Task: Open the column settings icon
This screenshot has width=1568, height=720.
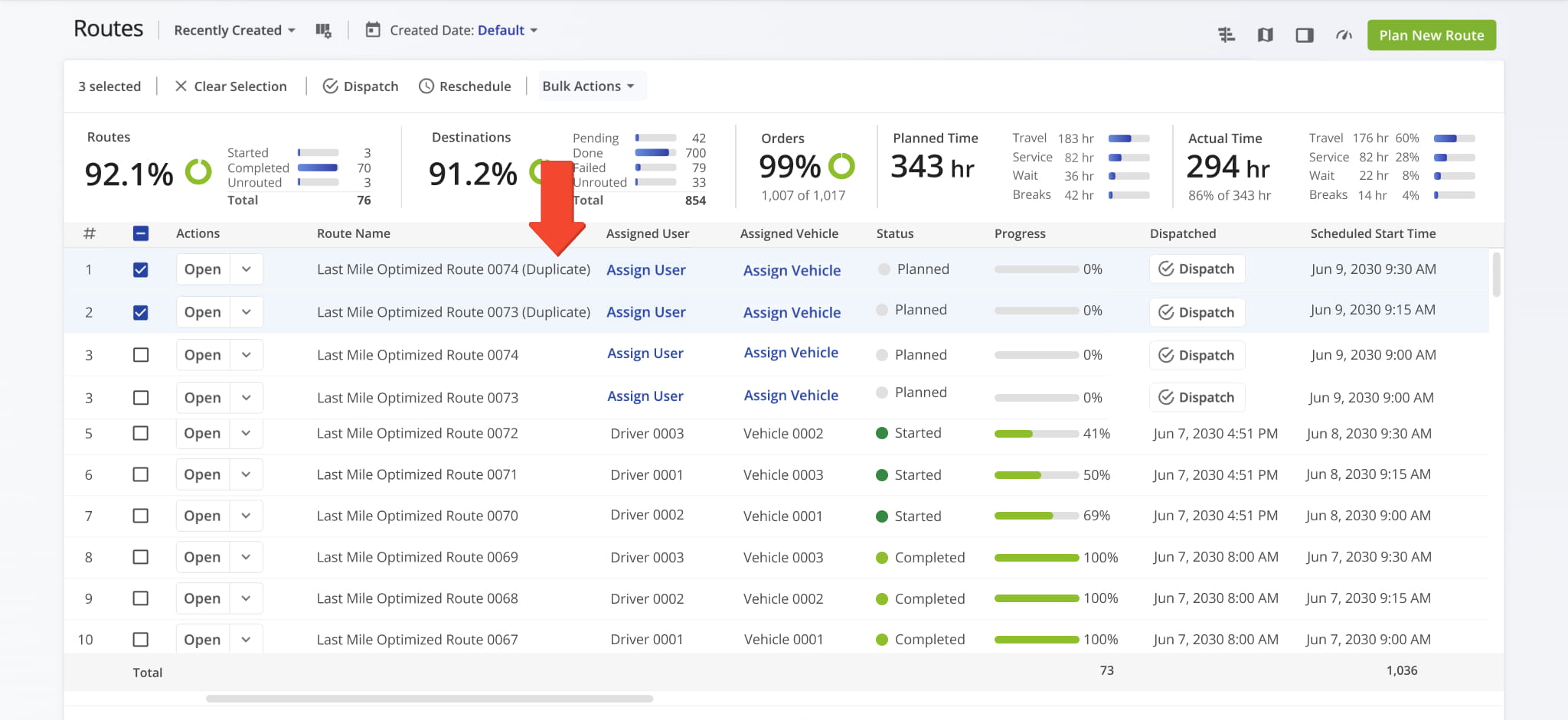Action: click(x=323, y=31)
